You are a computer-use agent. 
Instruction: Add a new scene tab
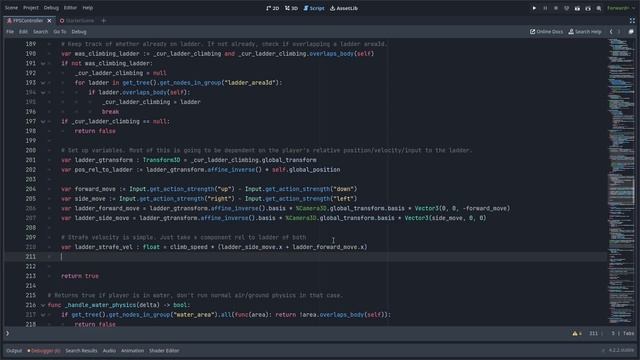[103, 20]
